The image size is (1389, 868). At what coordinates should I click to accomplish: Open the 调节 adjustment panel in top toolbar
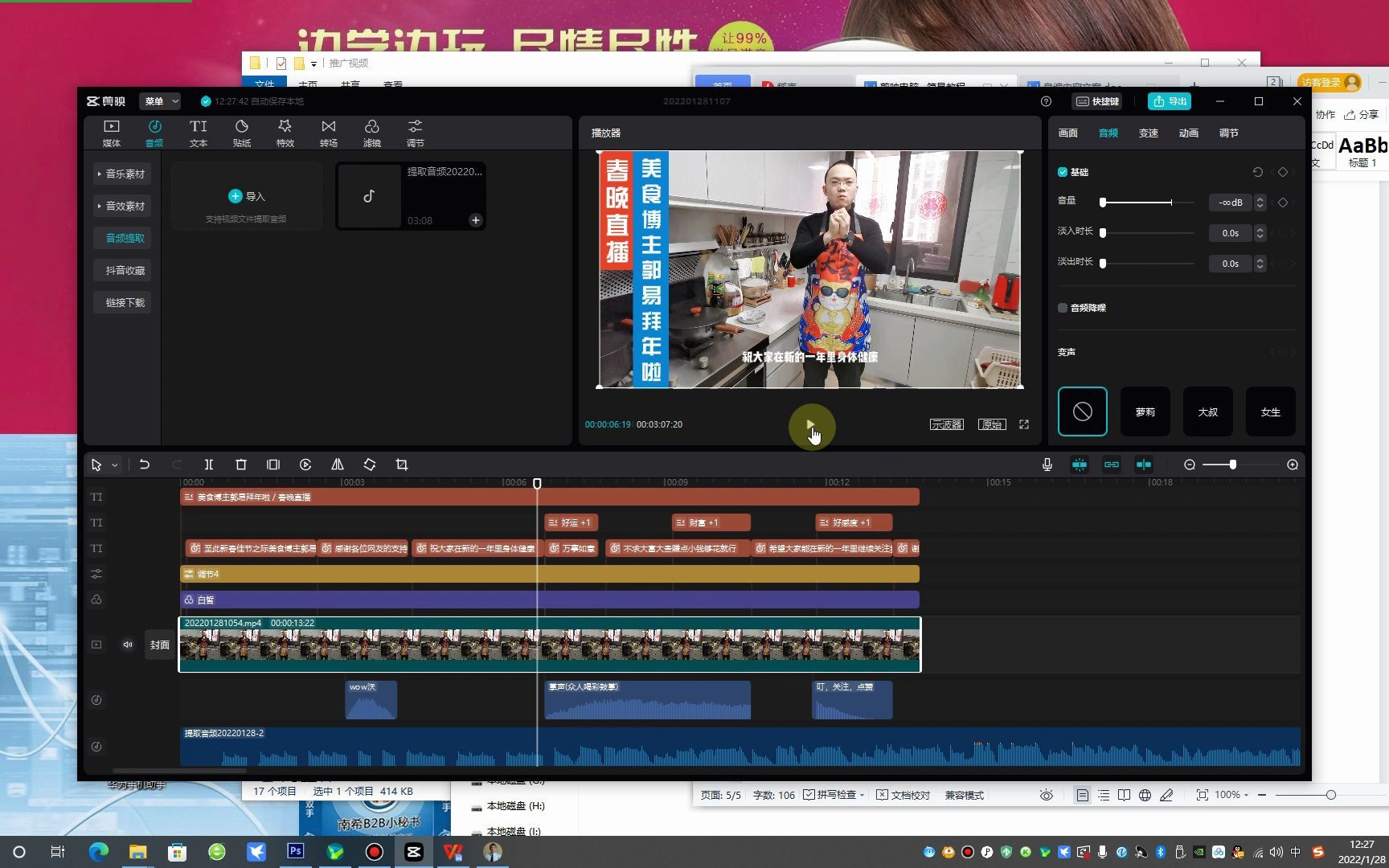(x=415, y=133)
